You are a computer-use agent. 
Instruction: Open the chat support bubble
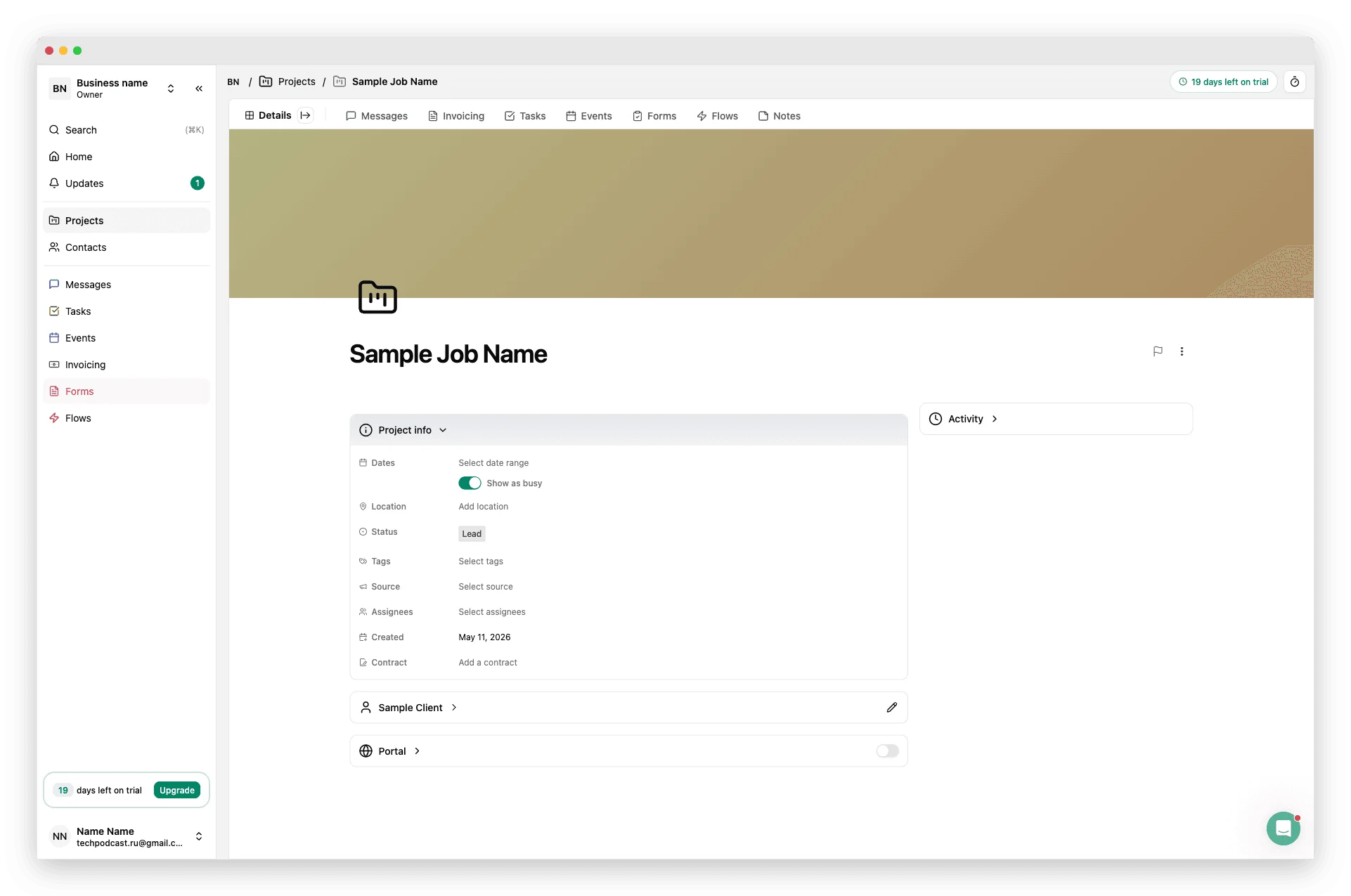[1283, 829]
